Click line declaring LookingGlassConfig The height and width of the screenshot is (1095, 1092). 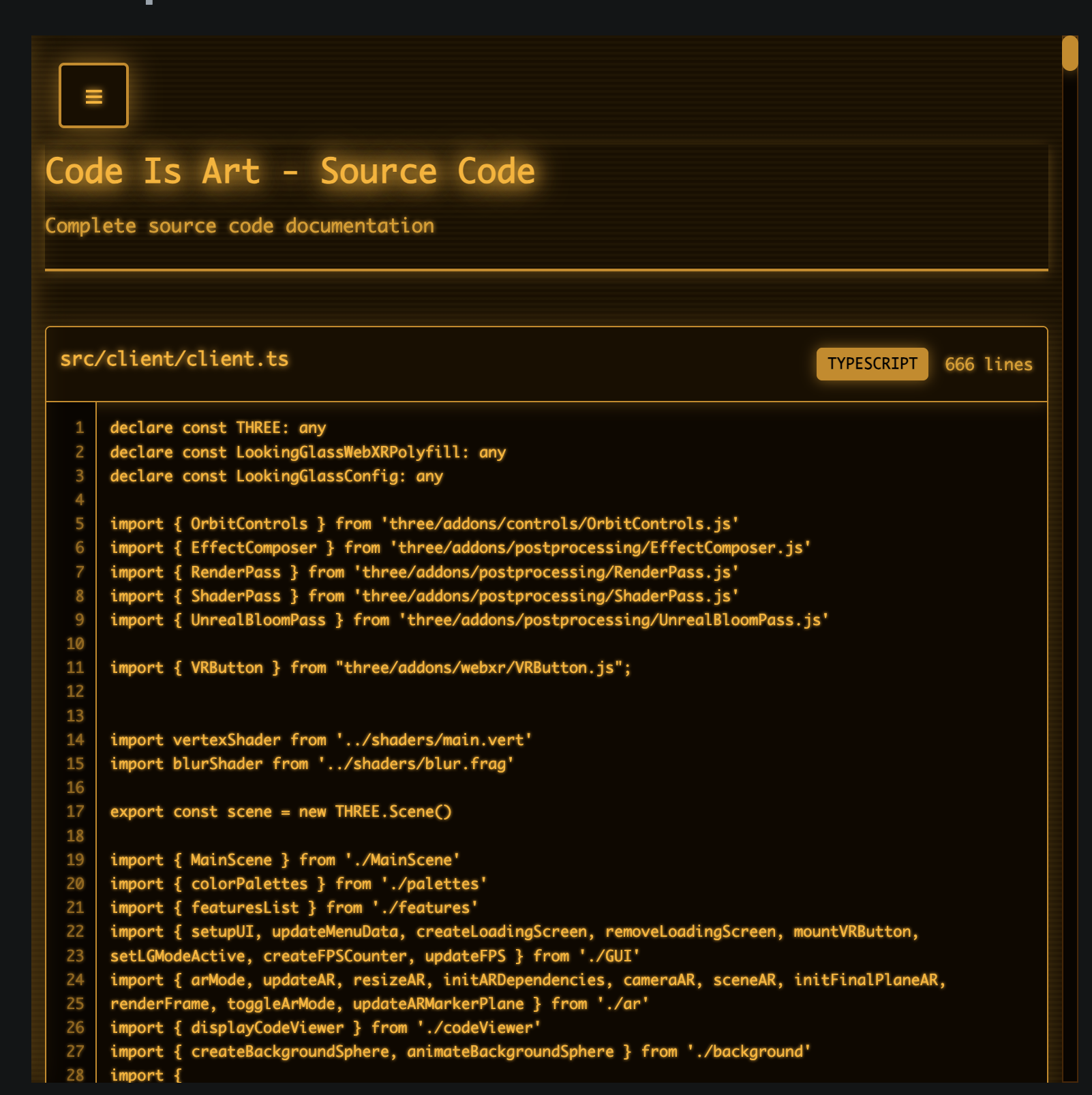[x=277, y=476]
